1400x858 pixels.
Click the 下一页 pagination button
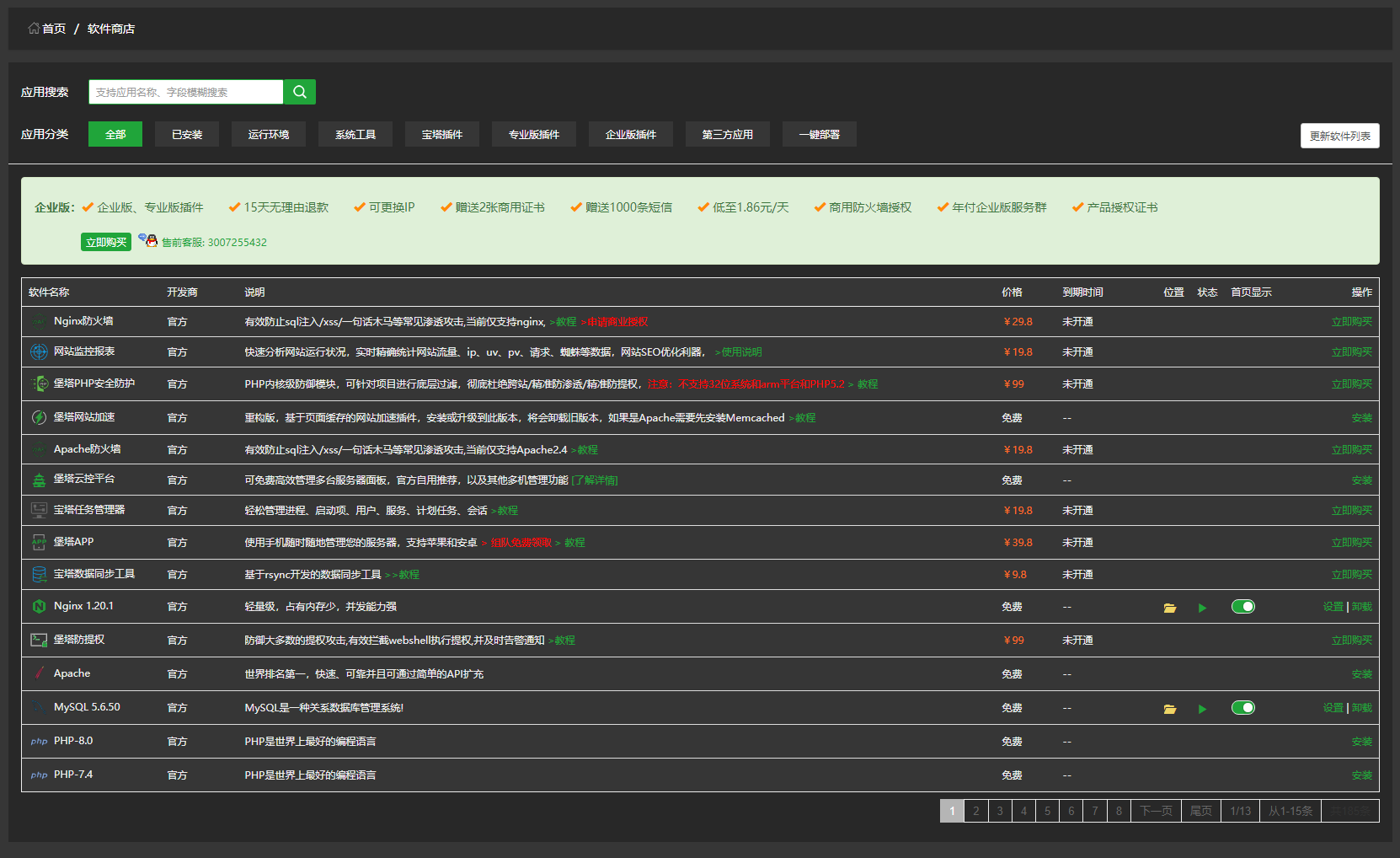tap(1156, 811)
